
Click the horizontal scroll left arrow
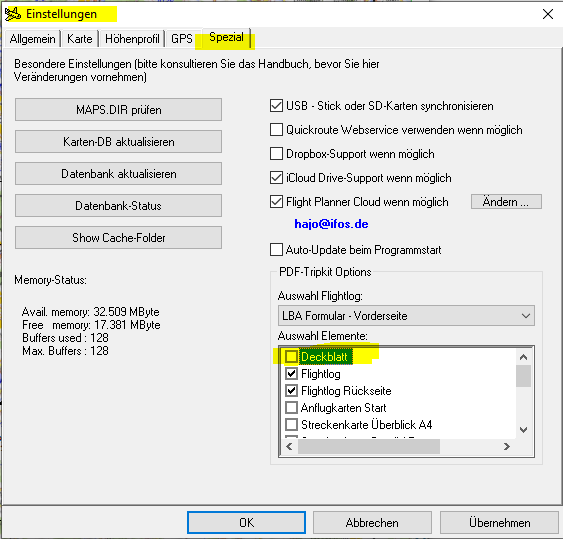point(289,446)
